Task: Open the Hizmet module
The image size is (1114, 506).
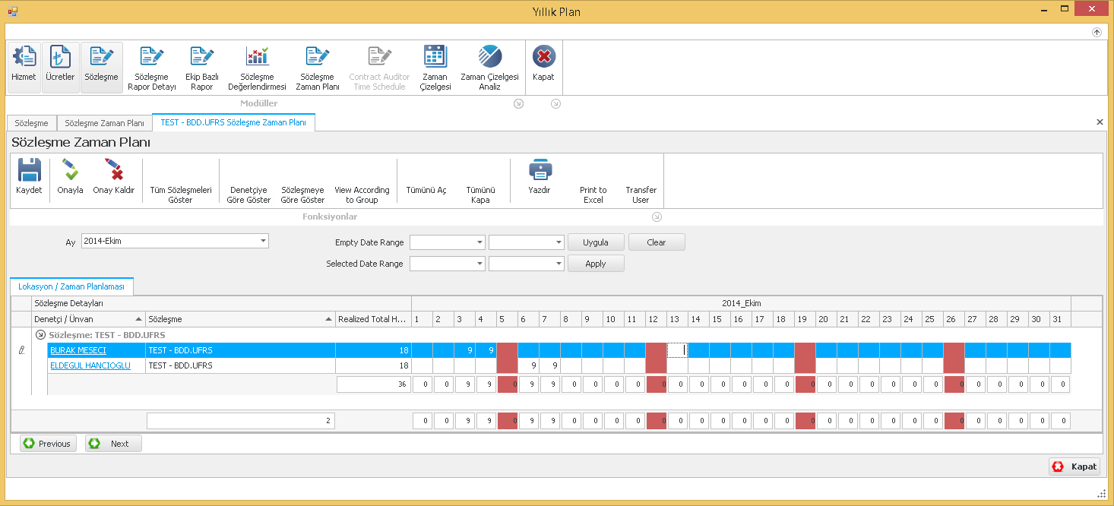Action: (x=24, y=65)
